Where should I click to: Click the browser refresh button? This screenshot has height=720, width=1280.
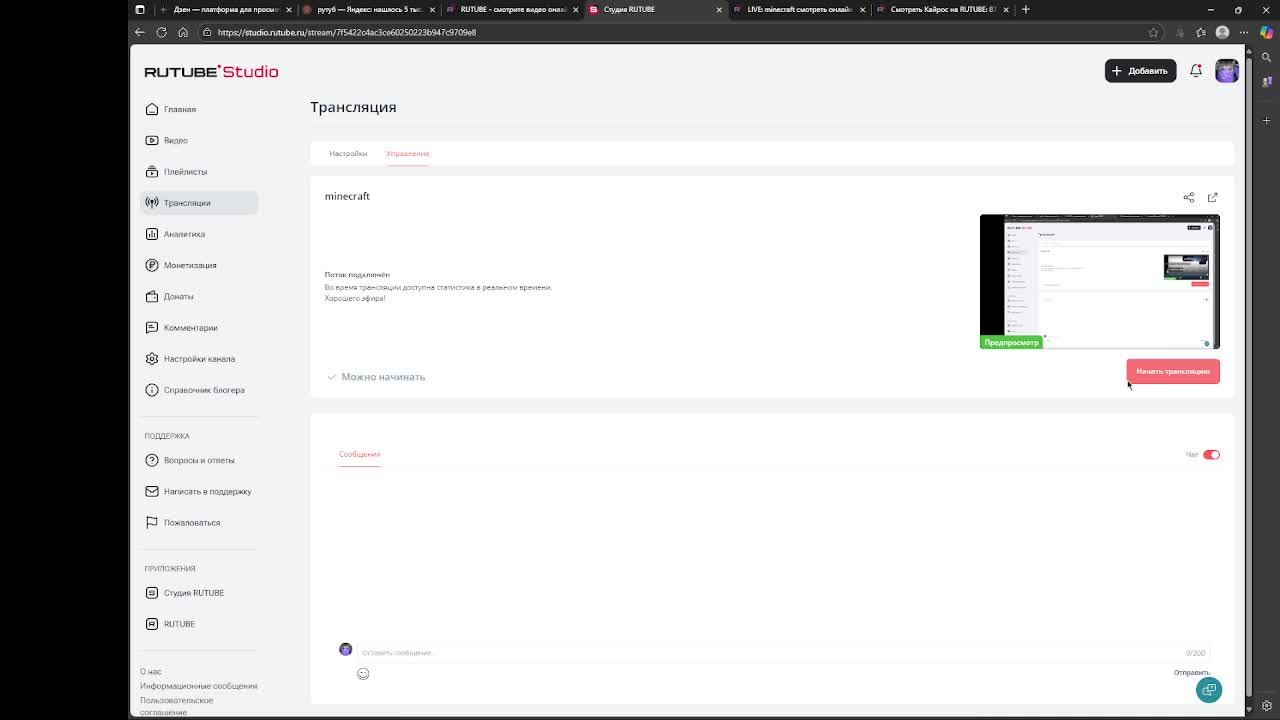(161, 32)
